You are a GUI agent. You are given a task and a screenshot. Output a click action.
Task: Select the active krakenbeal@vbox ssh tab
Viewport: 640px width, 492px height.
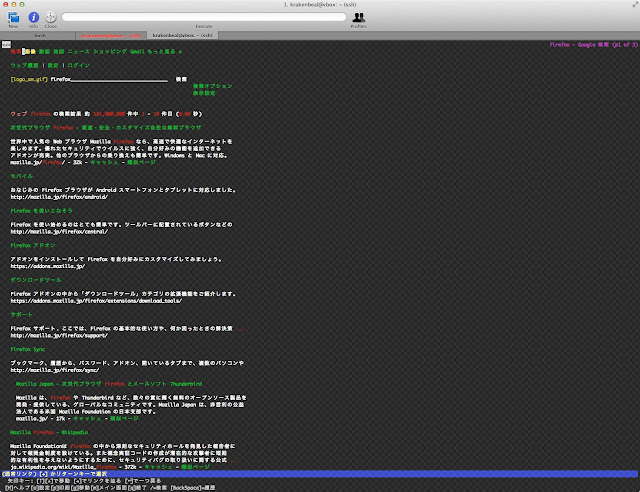coord(182,36)
